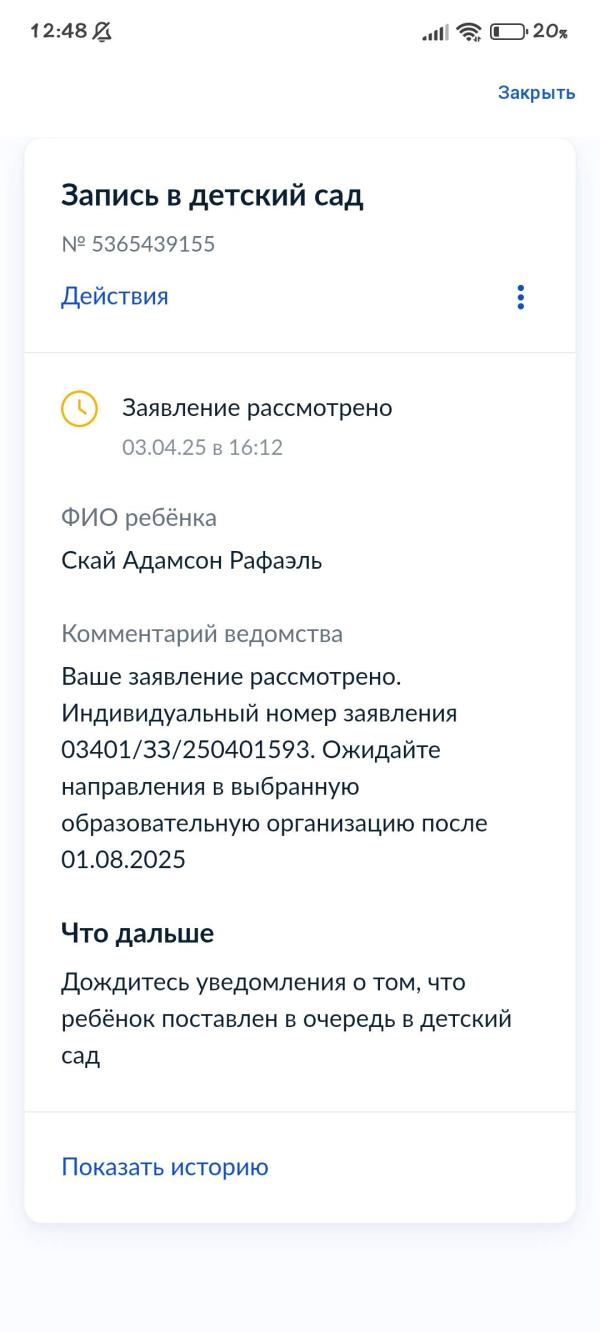Tap the cellular signal strength icon

coord(435,33)
